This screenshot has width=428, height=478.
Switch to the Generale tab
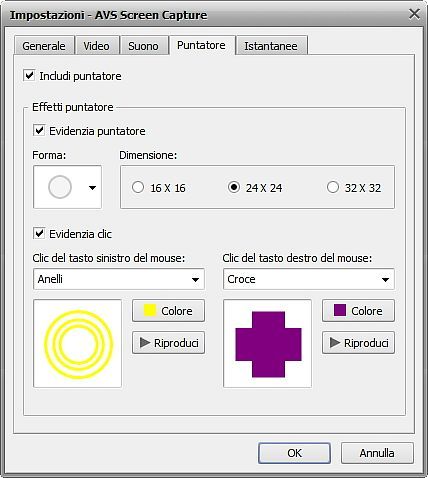[44, 46]
